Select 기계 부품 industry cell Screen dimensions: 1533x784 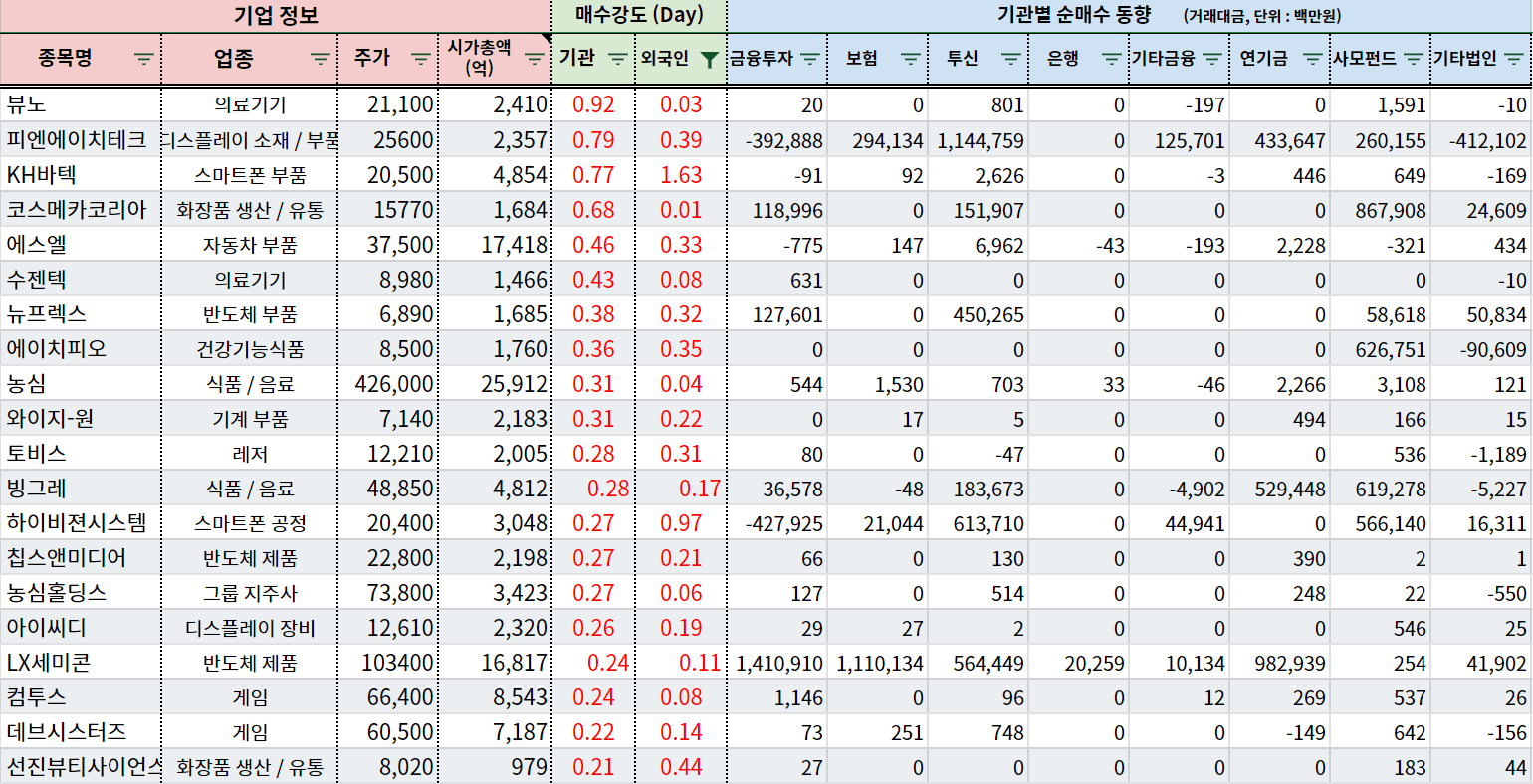[250, 419]
